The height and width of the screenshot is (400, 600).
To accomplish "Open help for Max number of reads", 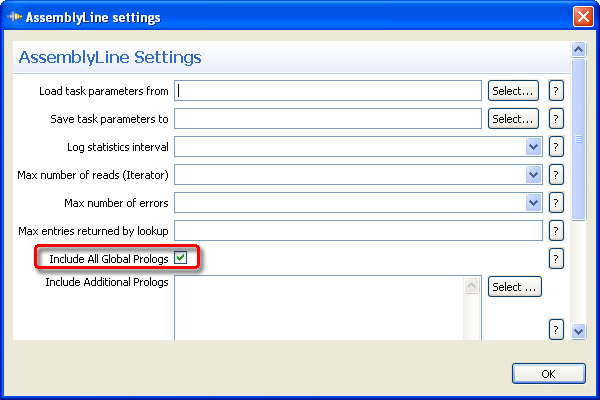I will click(556, 175).
